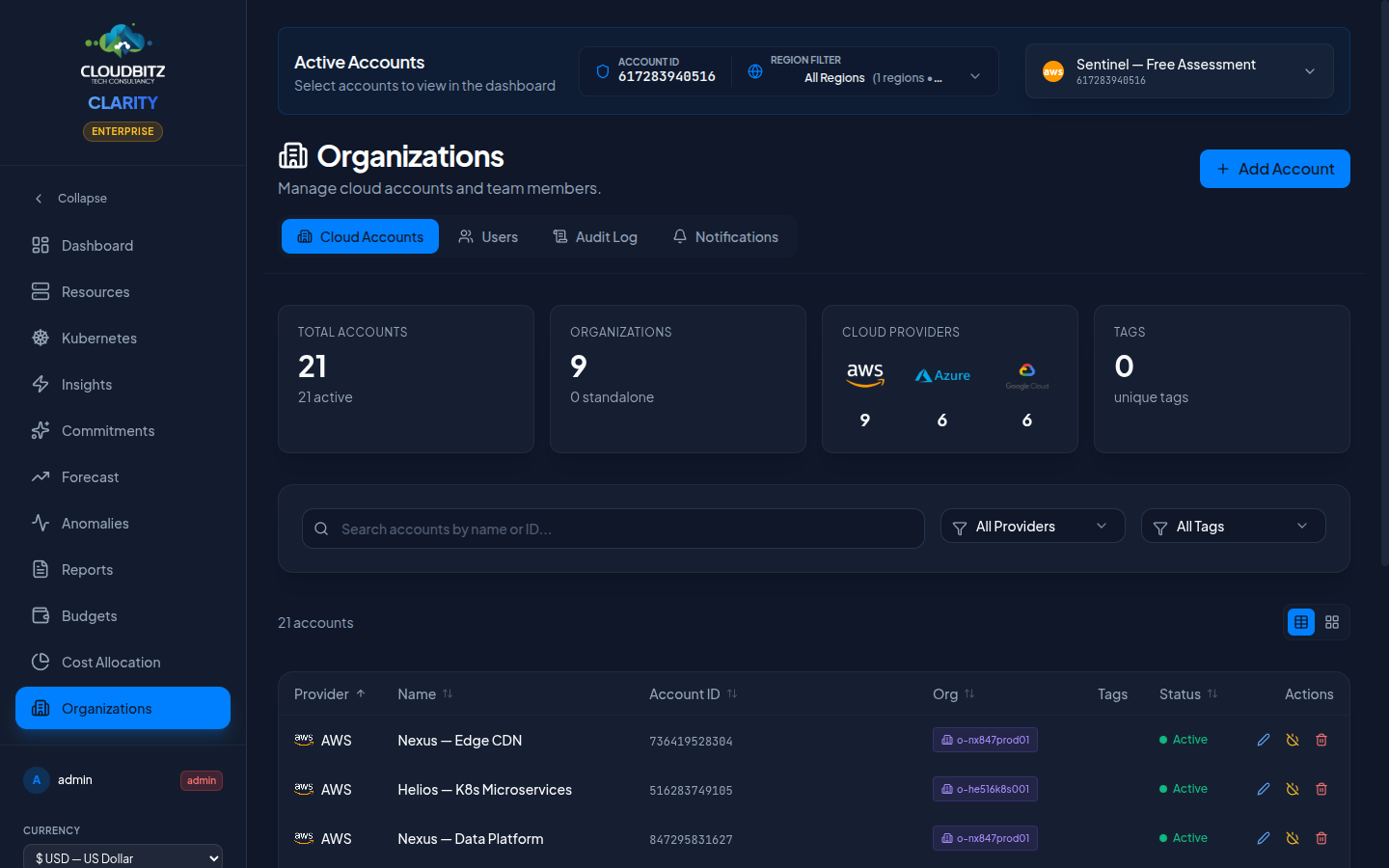
Task: Click the Google Cloud provider logo
Action: point(1027,376)
